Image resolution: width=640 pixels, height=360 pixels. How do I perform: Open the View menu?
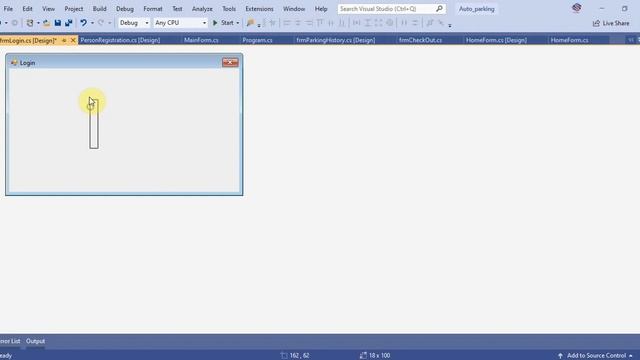tap(48, 9)
